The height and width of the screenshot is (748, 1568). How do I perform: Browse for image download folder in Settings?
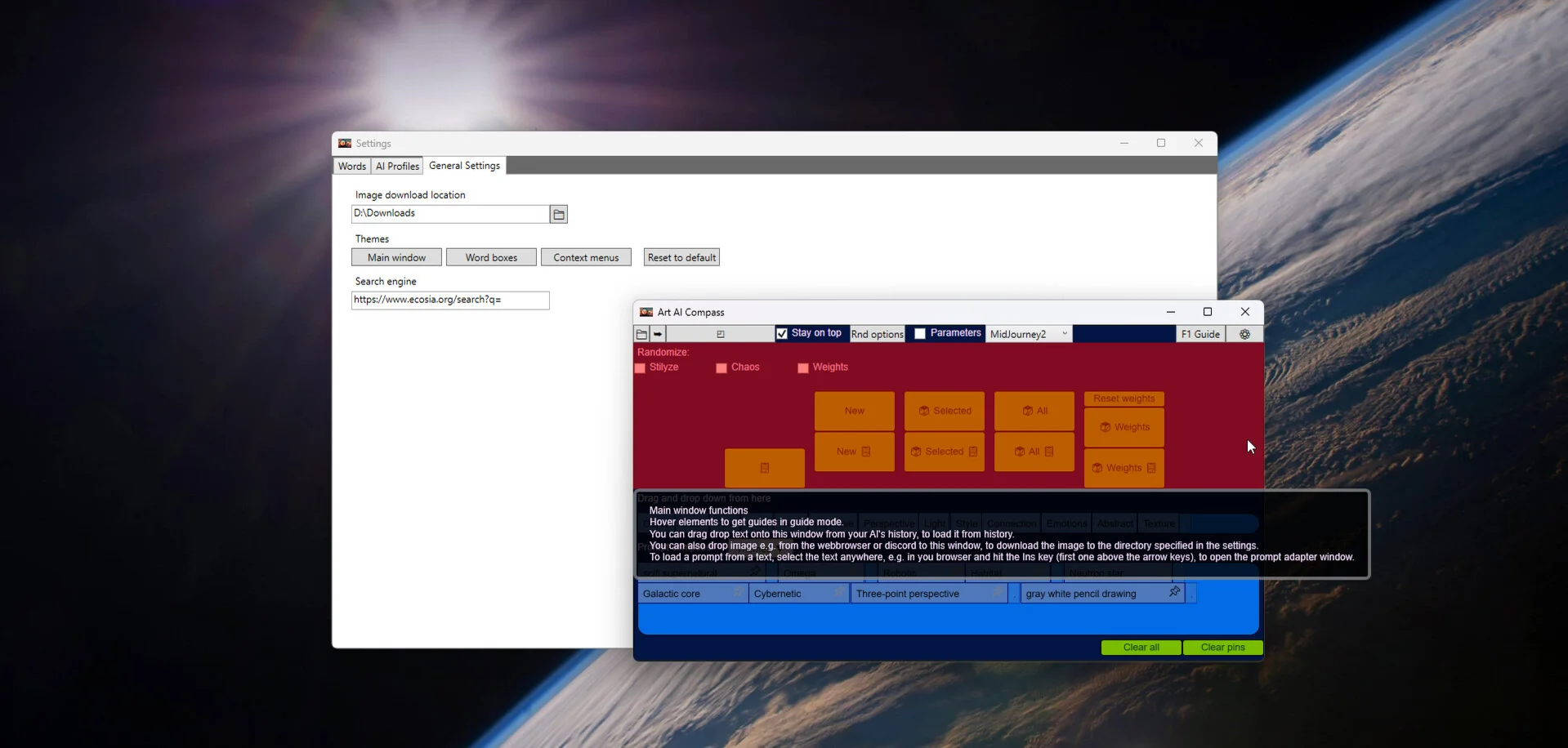tap(559, 214)
